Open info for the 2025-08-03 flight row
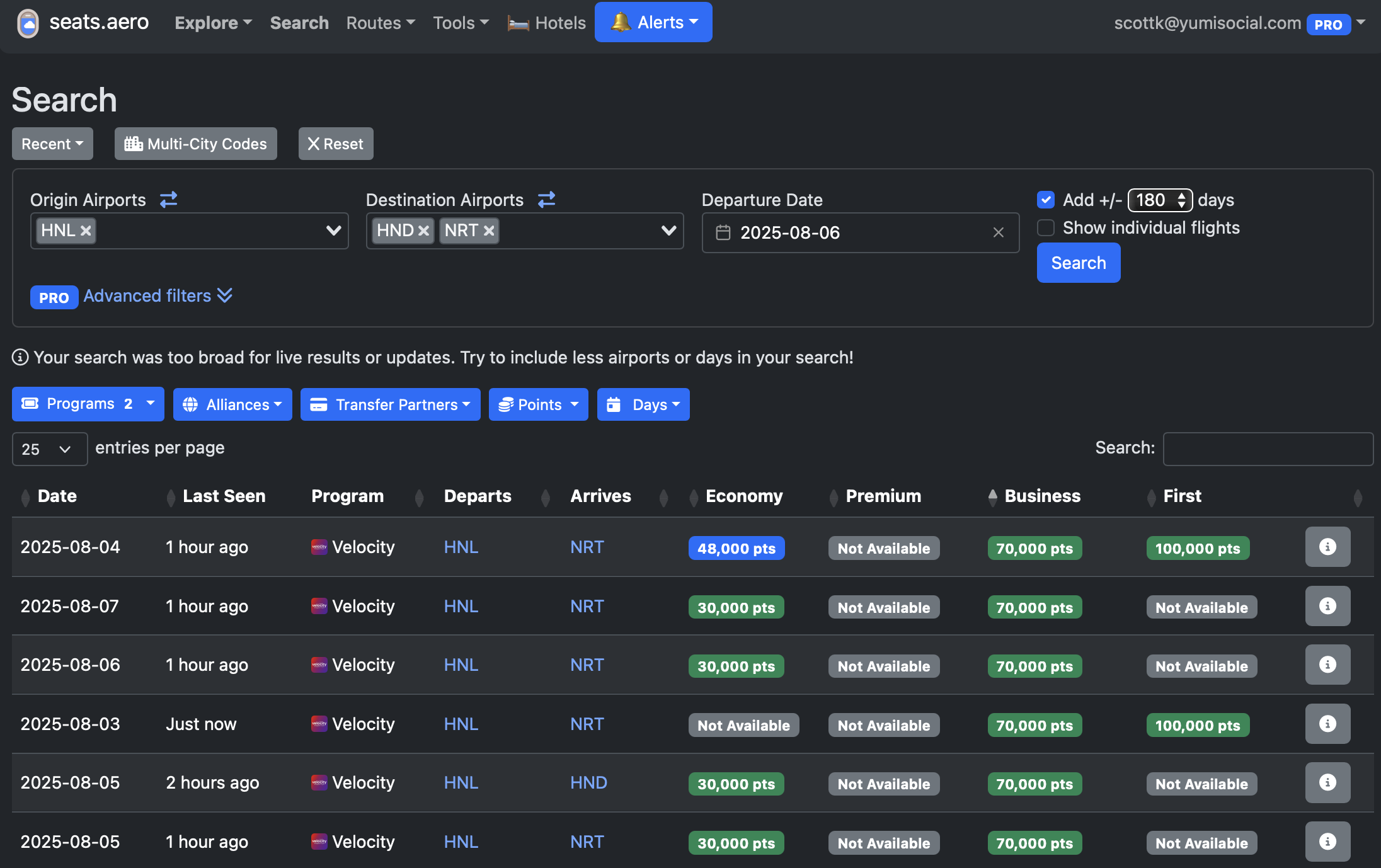Viewport: 1381px width, 868px height. 1327,724
